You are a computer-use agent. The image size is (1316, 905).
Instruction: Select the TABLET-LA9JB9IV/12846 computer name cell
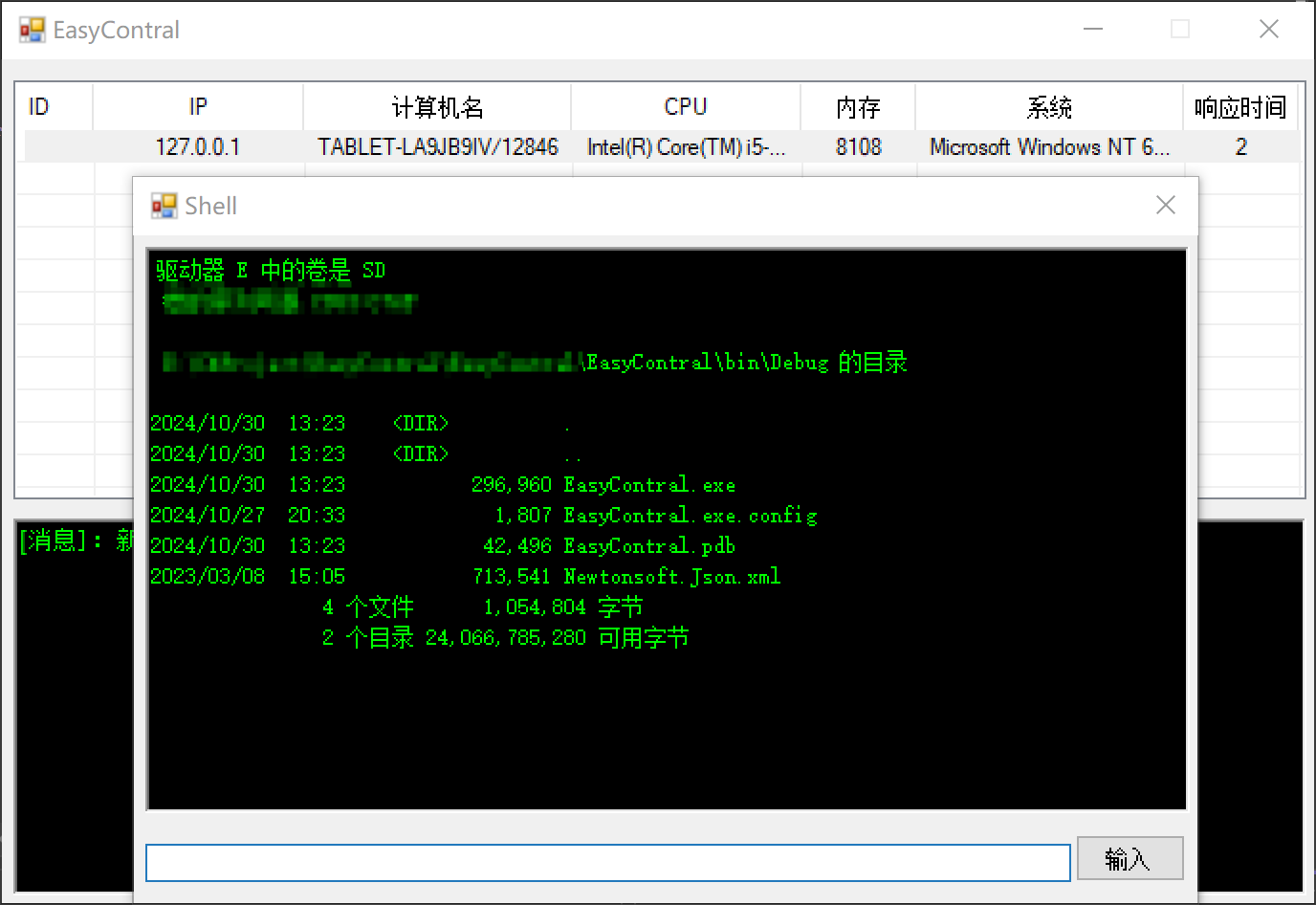point(437,146)
